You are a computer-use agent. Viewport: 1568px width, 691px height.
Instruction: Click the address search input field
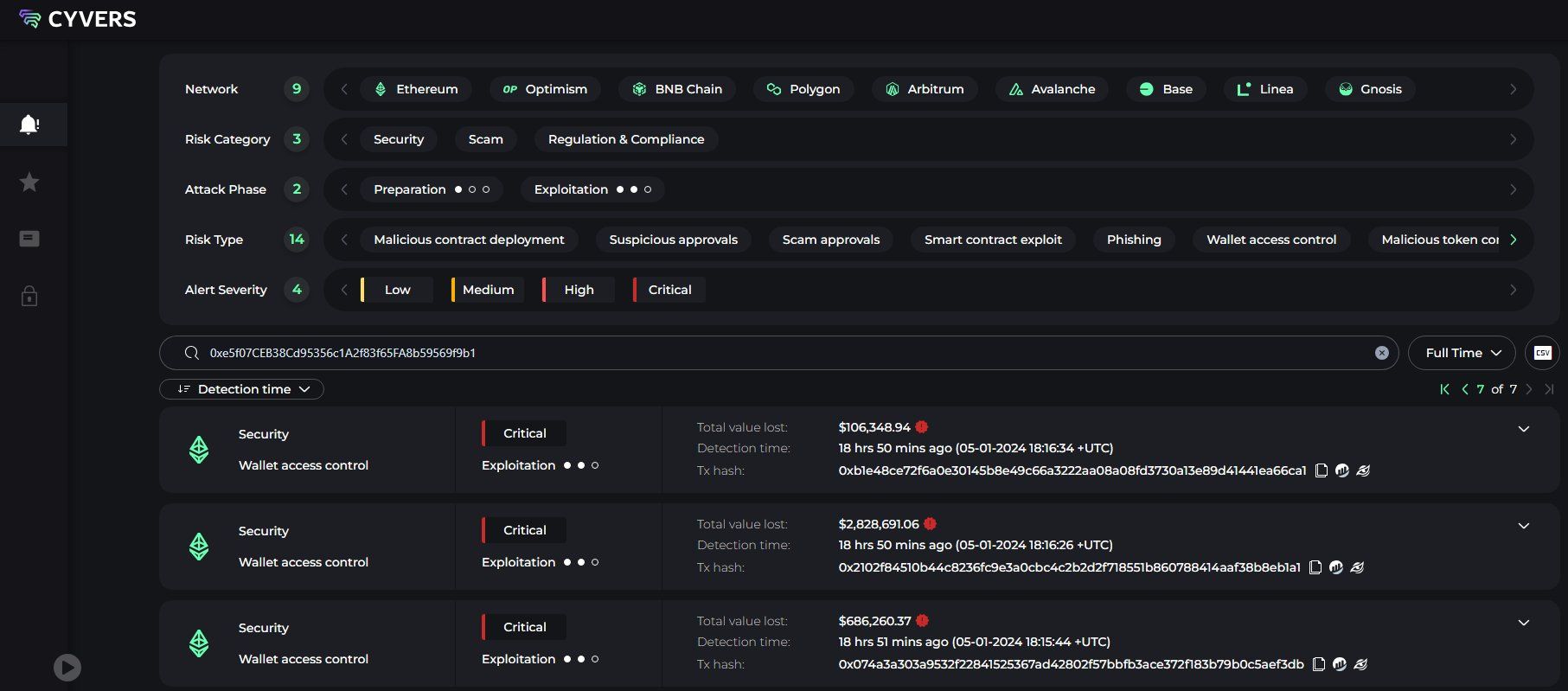778,353
